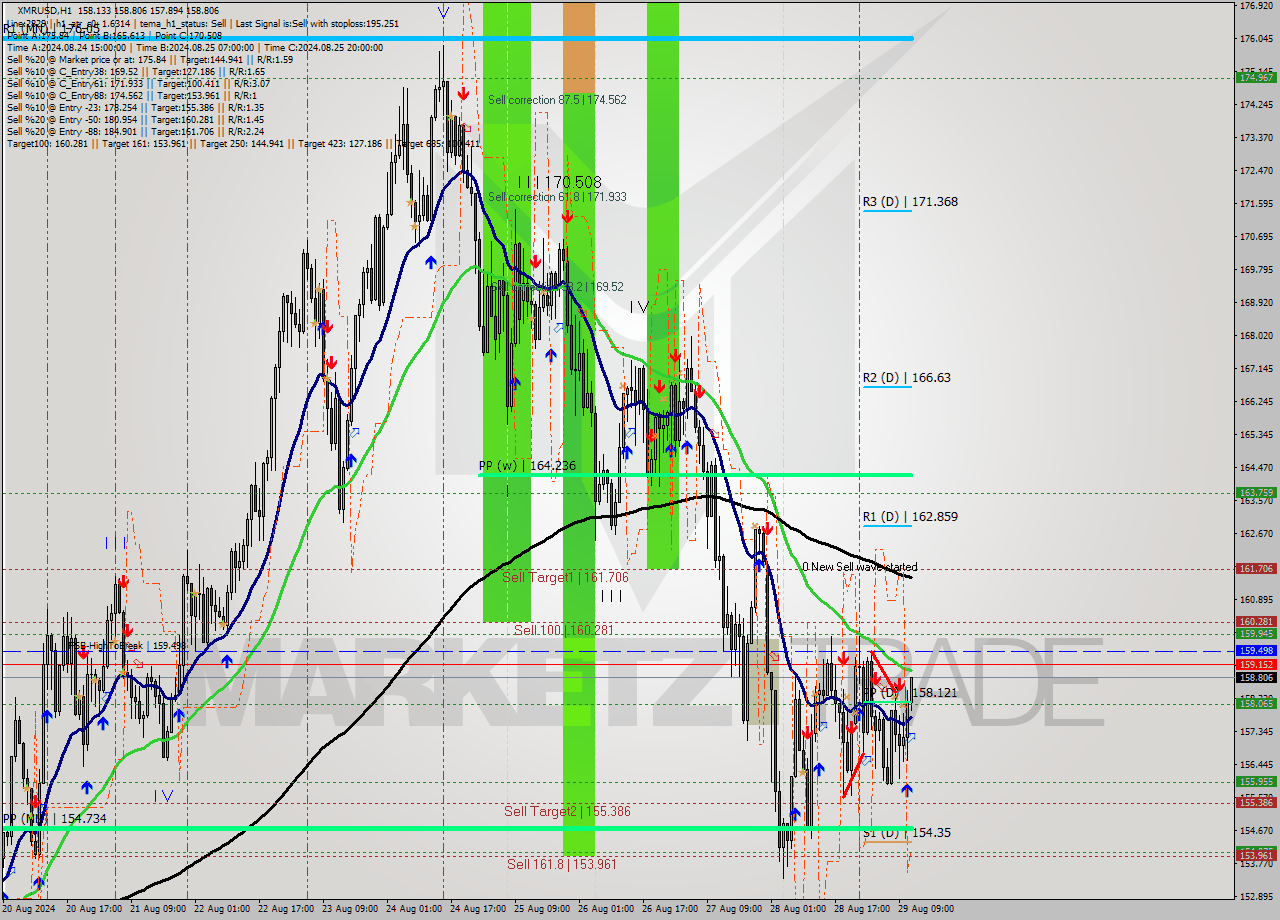Click the 176.920 price axis value
Image resolution: width=1280 pixels, height=920 pixels.
pos(1256,5)
